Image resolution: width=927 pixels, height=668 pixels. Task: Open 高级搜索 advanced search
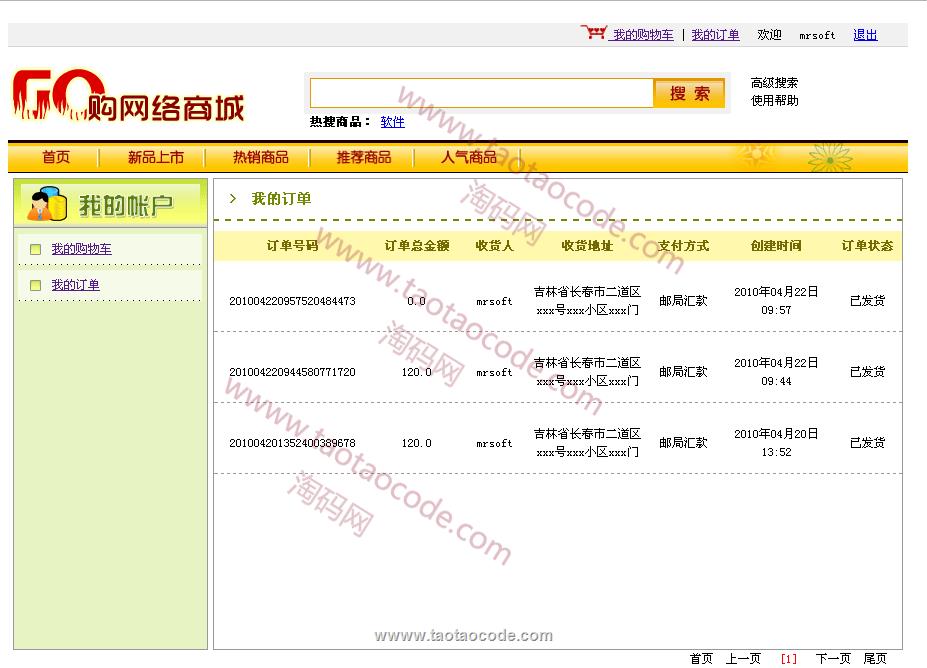(x=774, y=83)
